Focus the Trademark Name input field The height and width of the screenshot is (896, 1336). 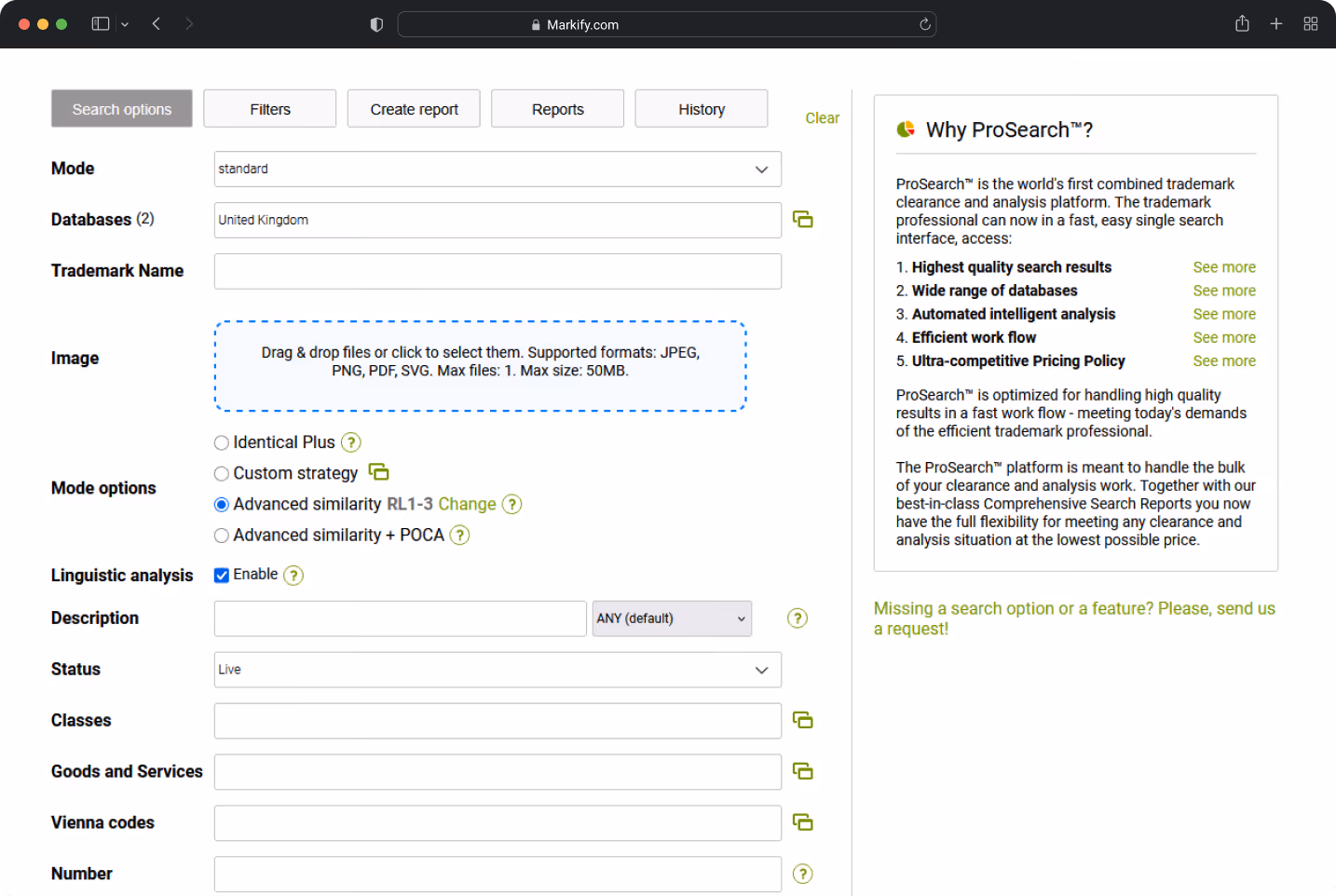(498, 271)
